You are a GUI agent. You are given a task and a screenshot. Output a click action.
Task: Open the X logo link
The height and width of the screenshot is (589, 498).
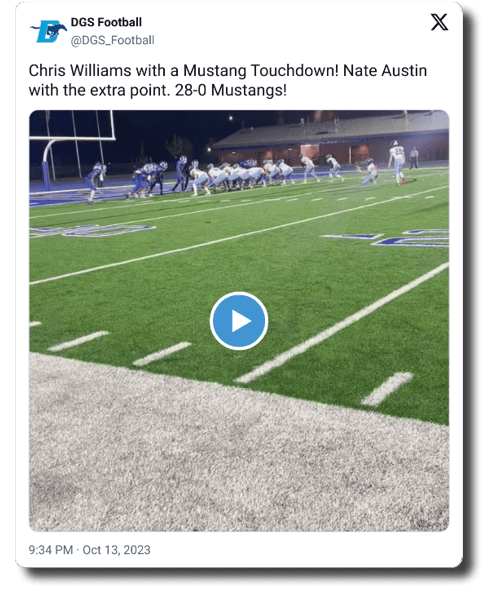click(439, 22)
